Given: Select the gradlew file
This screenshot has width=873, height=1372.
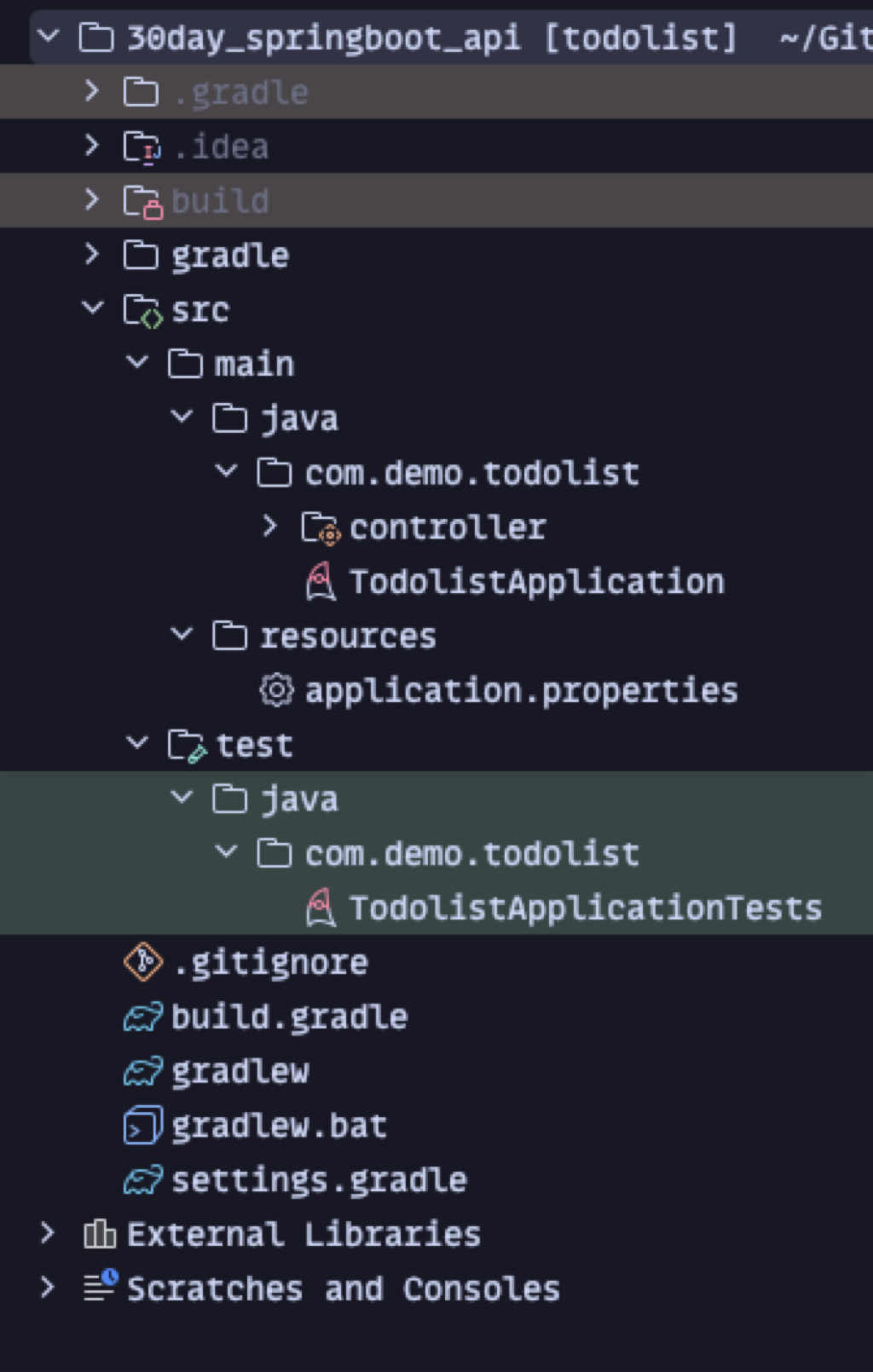Looking at the screenshot, I should [x=240, y=1071].
